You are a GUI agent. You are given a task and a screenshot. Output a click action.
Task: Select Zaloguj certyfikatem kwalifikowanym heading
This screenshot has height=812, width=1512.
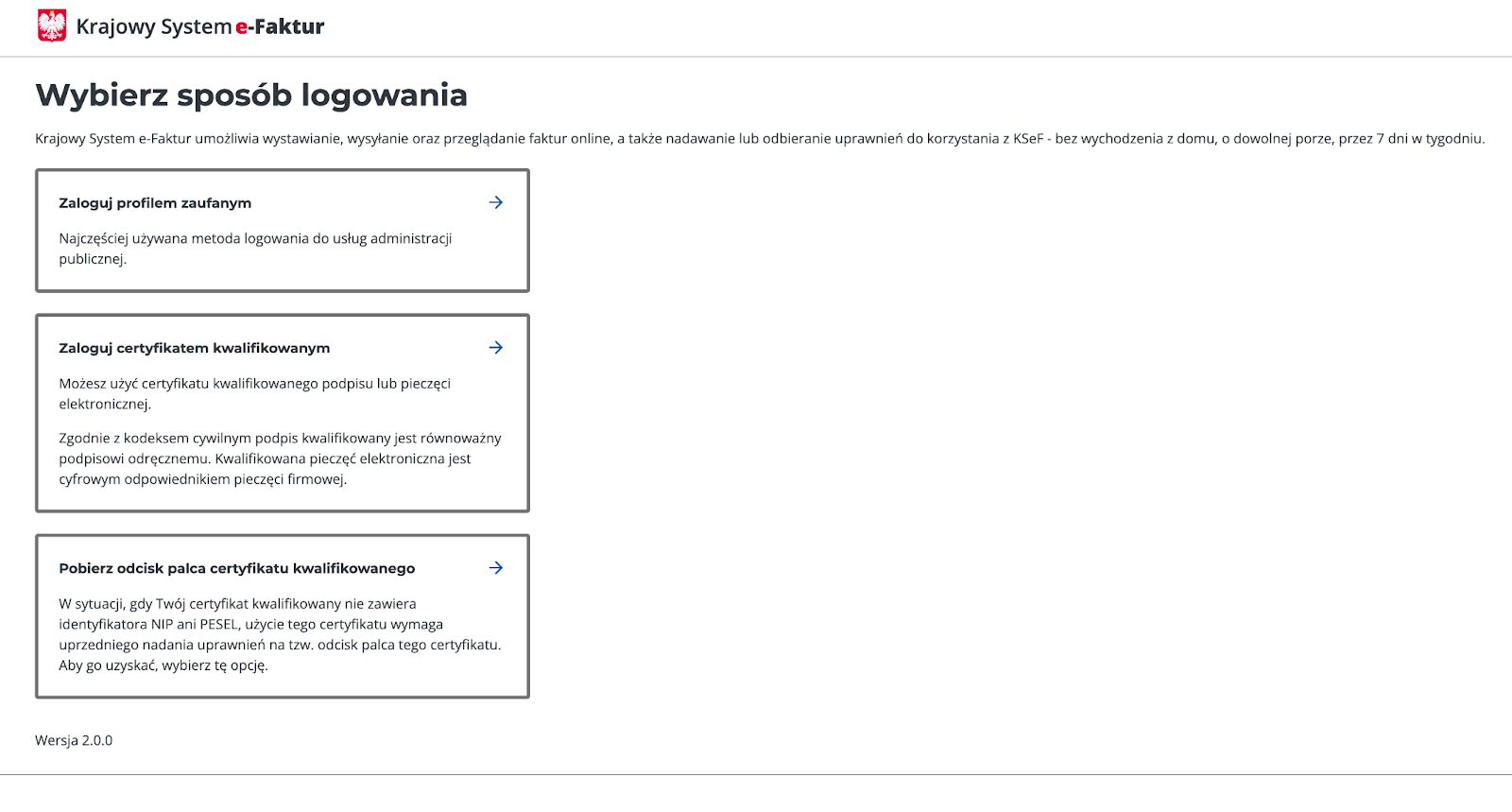click(195, 348)
